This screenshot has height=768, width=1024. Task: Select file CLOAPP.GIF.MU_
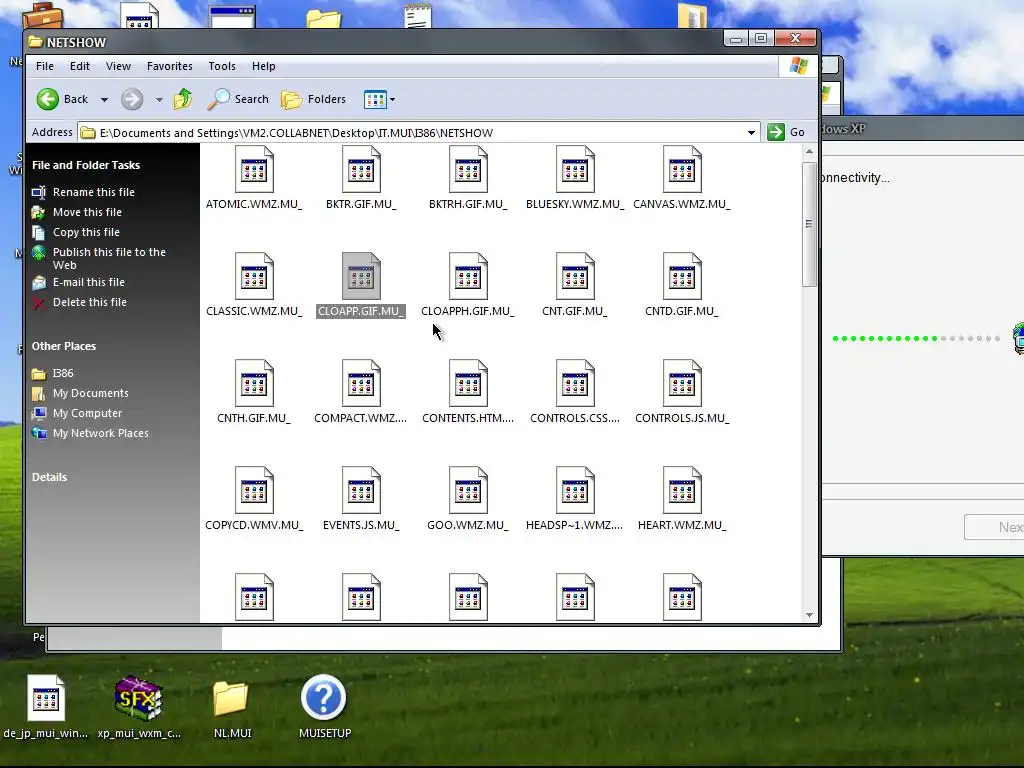pyautogui.click(x=361, y=285)
